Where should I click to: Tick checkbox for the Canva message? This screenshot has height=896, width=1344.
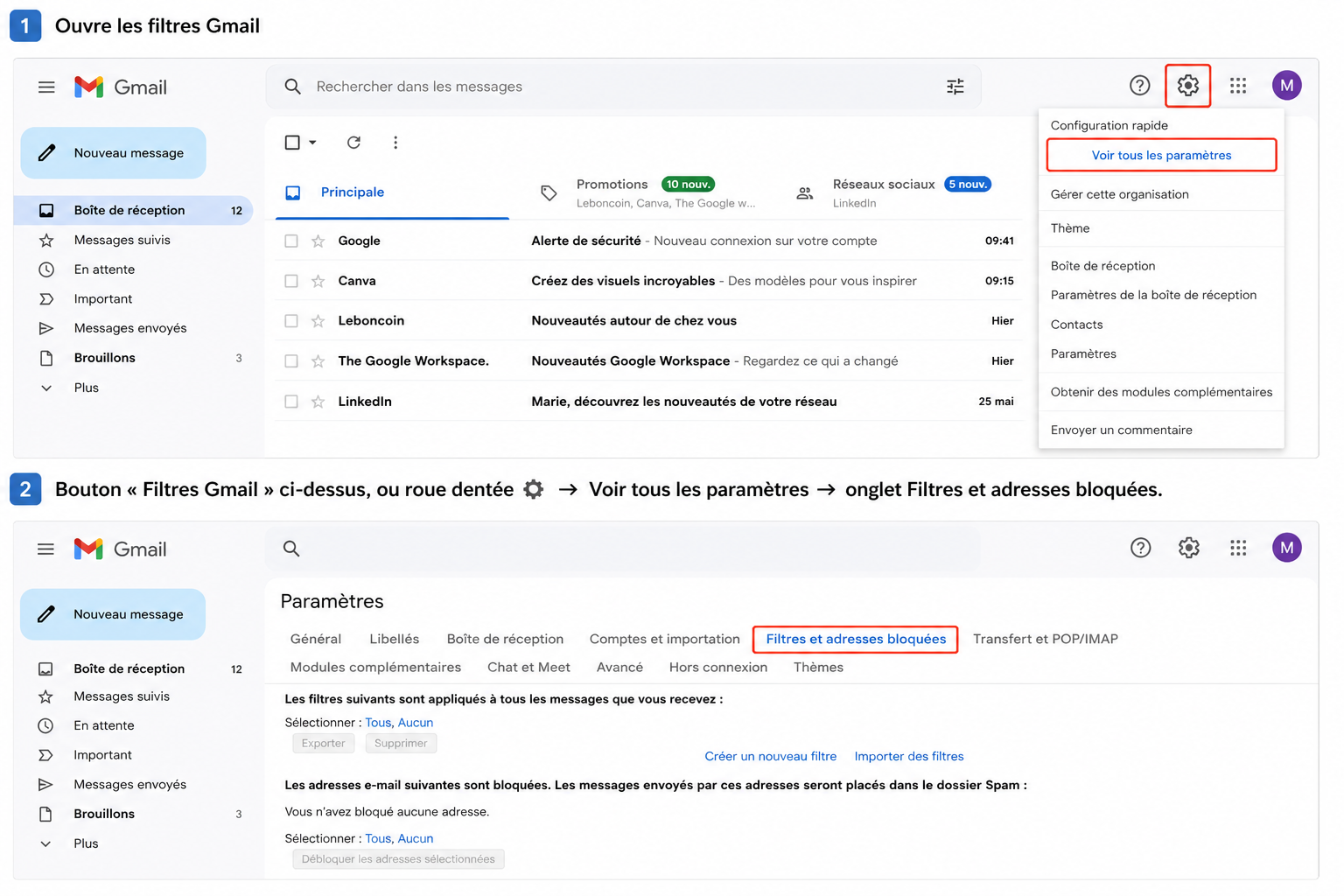click(291, 281)
